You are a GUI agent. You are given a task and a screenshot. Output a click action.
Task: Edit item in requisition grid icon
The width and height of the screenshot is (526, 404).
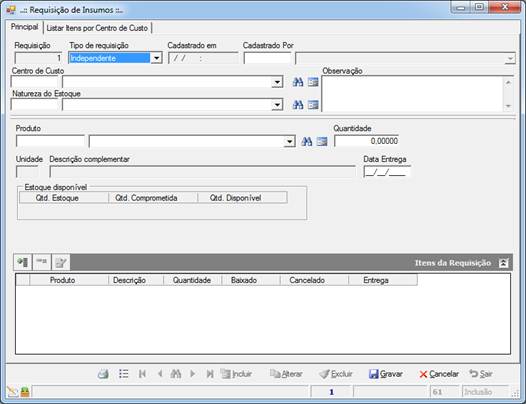click(x=61, y=262)
